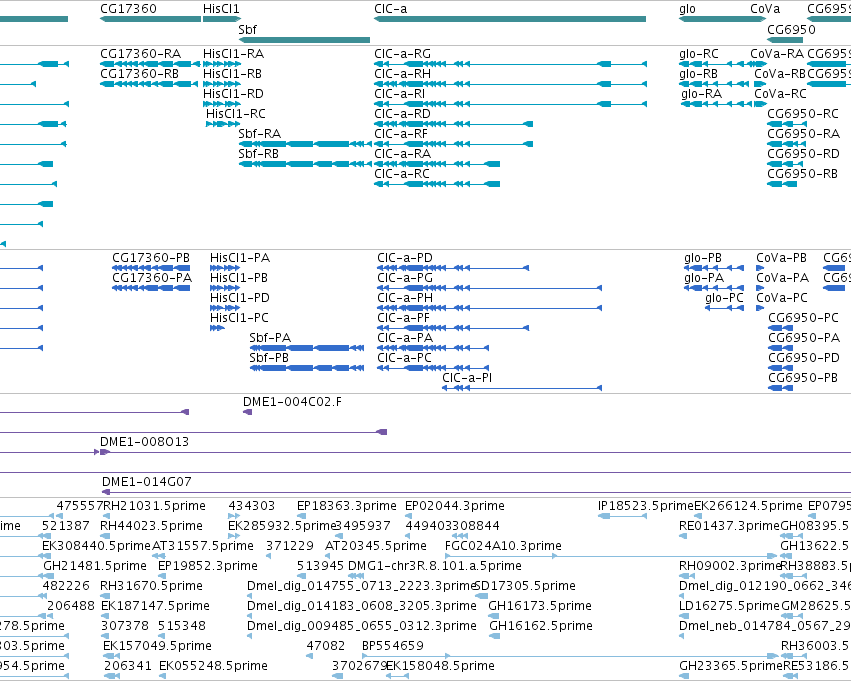This screenshot has width=851, height=681.
Task: Select the CoVa gene-level label
Action: coord(765,9)
